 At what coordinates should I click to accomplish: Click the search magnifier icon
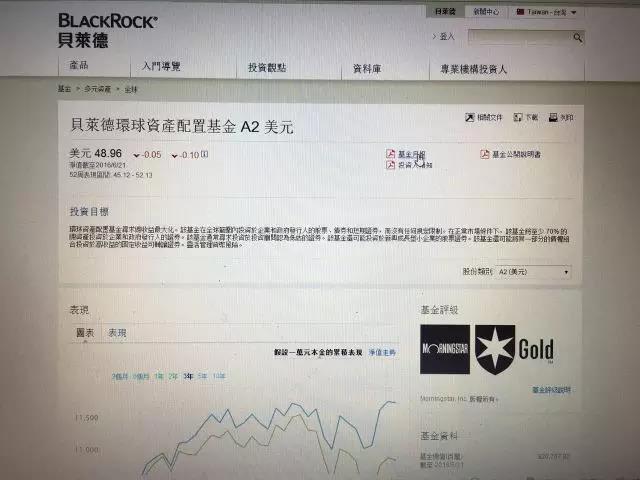577,38
